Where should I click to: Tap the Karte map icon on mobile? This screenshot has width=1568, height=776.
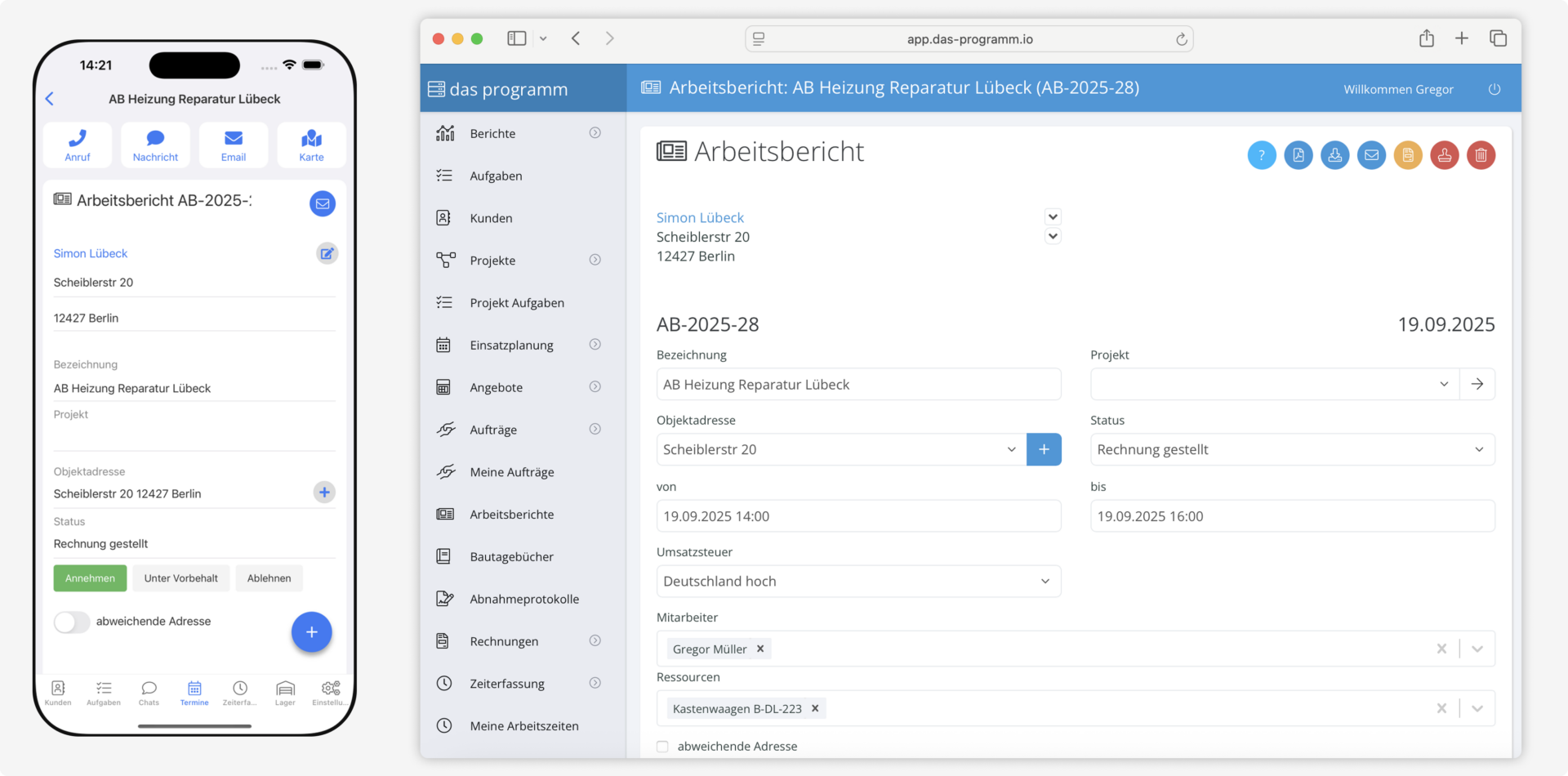click(x=311, y=145)
